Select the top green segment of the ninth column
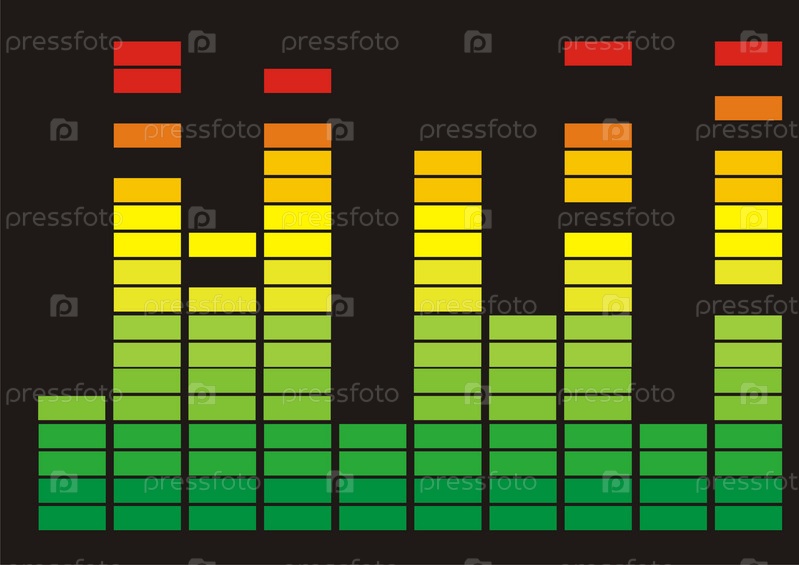 tap(673, 436)
